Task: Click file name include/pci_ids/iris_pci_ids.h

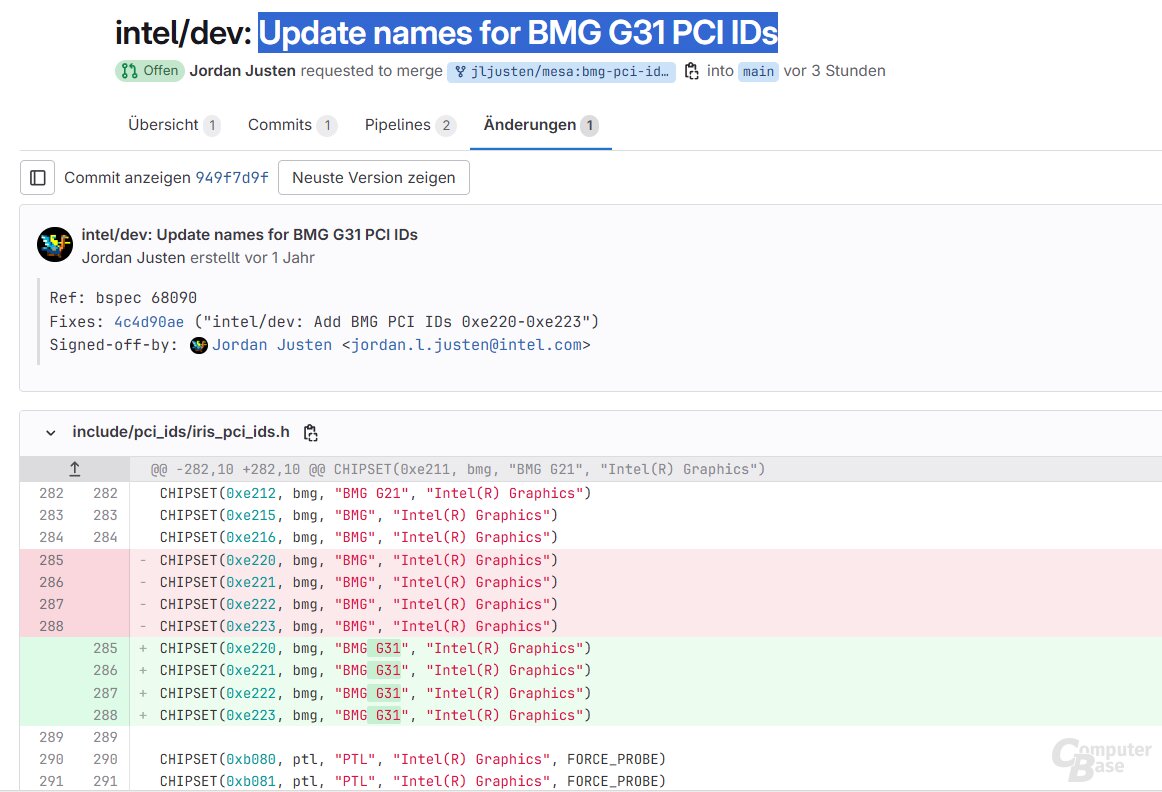Action: coord(181,432)
